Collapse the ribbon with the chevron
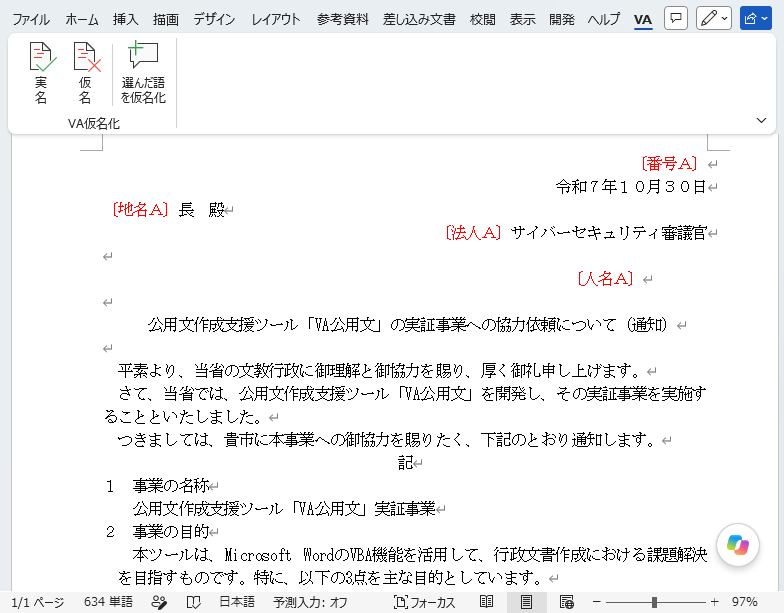Image resolution: width=784 pixels, height=613 pixels. 761,120
